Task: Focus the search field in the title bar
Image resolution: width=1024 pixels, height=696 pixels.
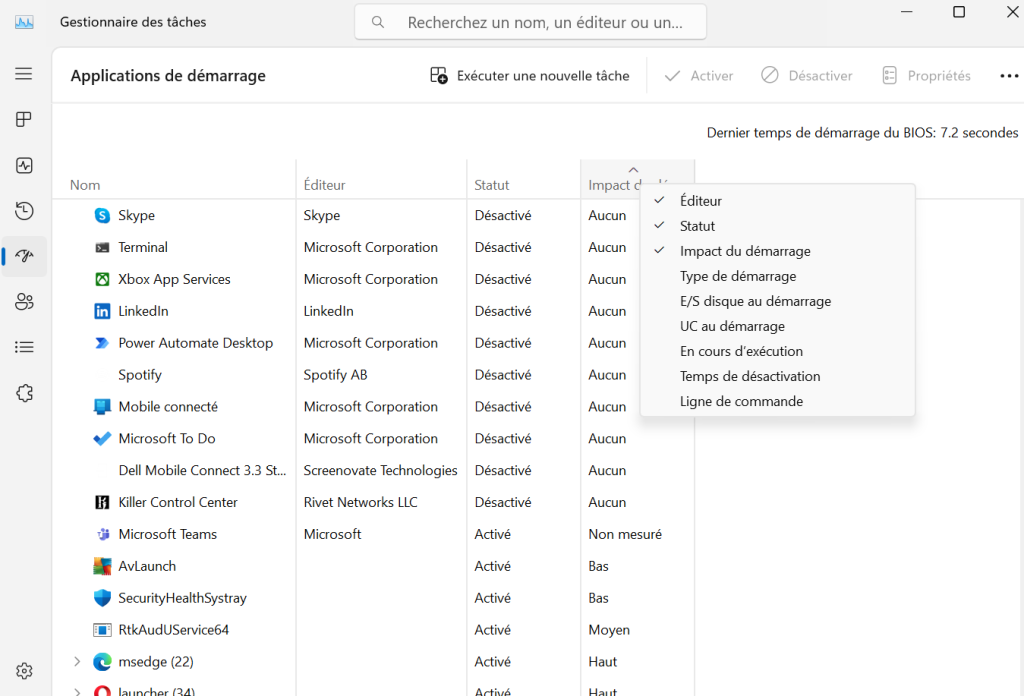Action: [530, 22]
